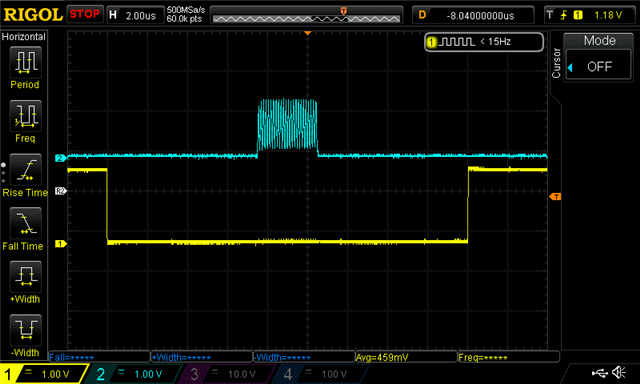Viewport: 640px width, 384px height.
Task: Click the waveform memory position bar
Action: pos(306,16)
